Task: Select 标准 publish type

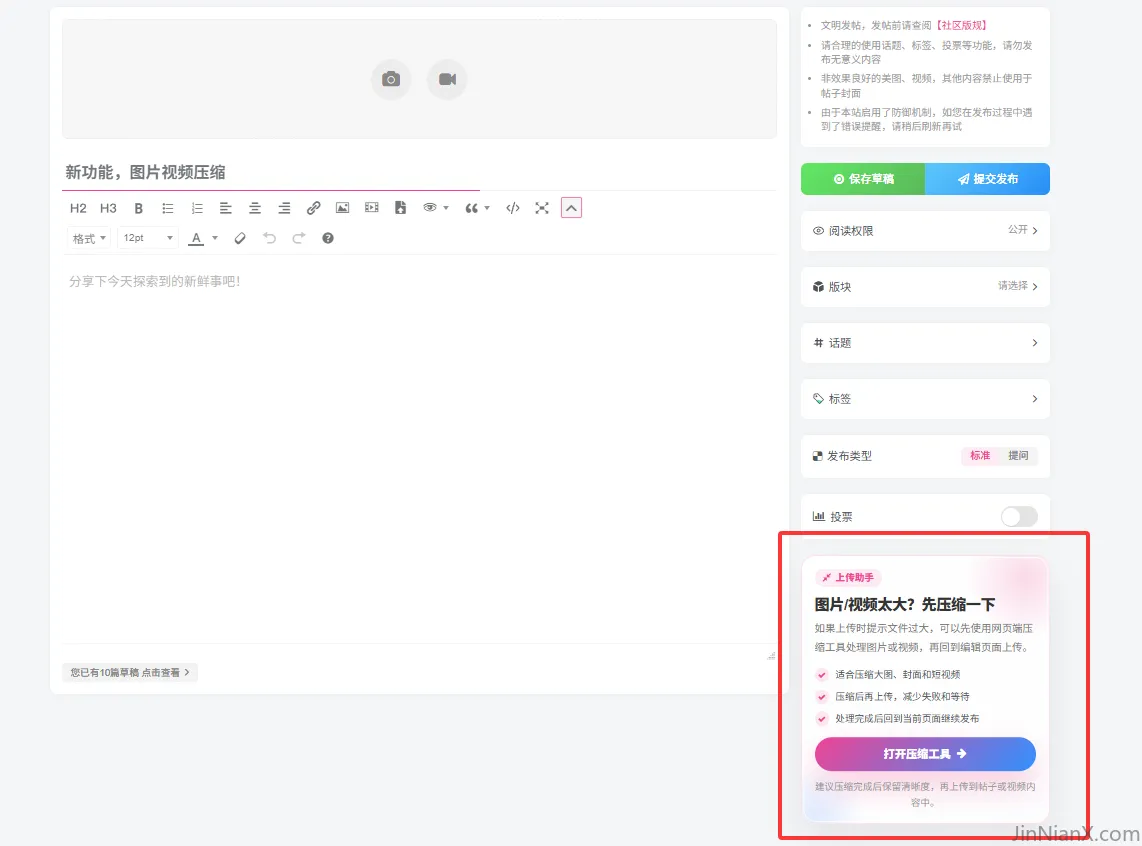Action: click(x=980, y=456)
